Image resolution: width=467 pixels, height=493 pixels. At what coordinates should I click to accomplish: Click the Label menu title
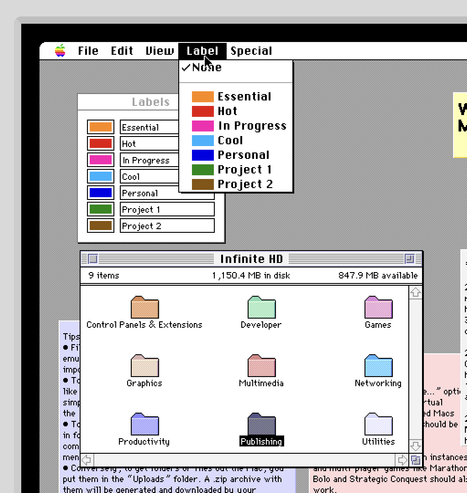click(x=202, y=51)
